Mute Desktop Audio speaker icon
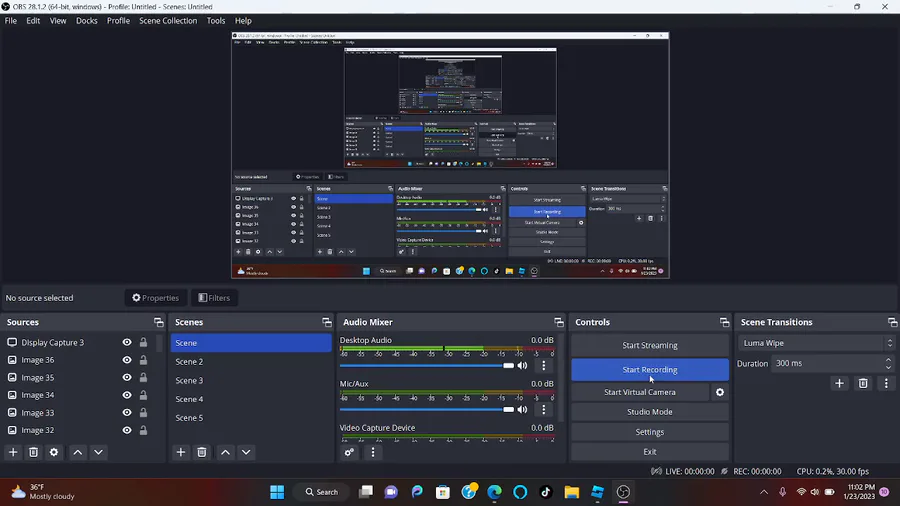Viewport: 900px width, 506px height. point(522,365)
